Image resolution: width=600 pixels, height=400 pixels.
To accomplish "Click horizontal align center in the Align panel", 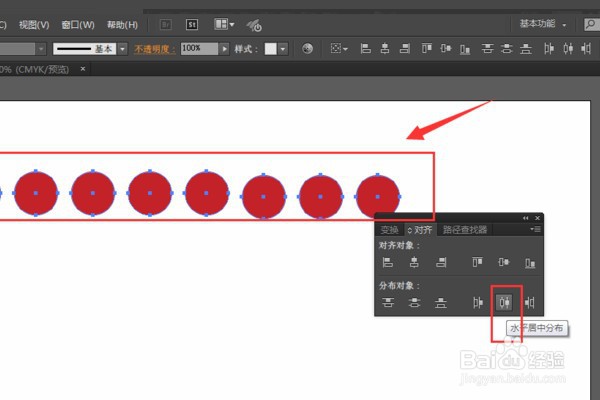I will [x=414, y=262].
